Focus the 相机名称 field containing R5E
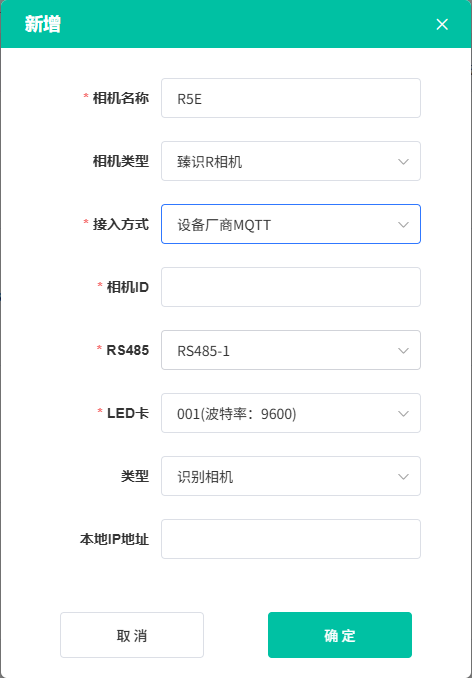 [291, 98]
